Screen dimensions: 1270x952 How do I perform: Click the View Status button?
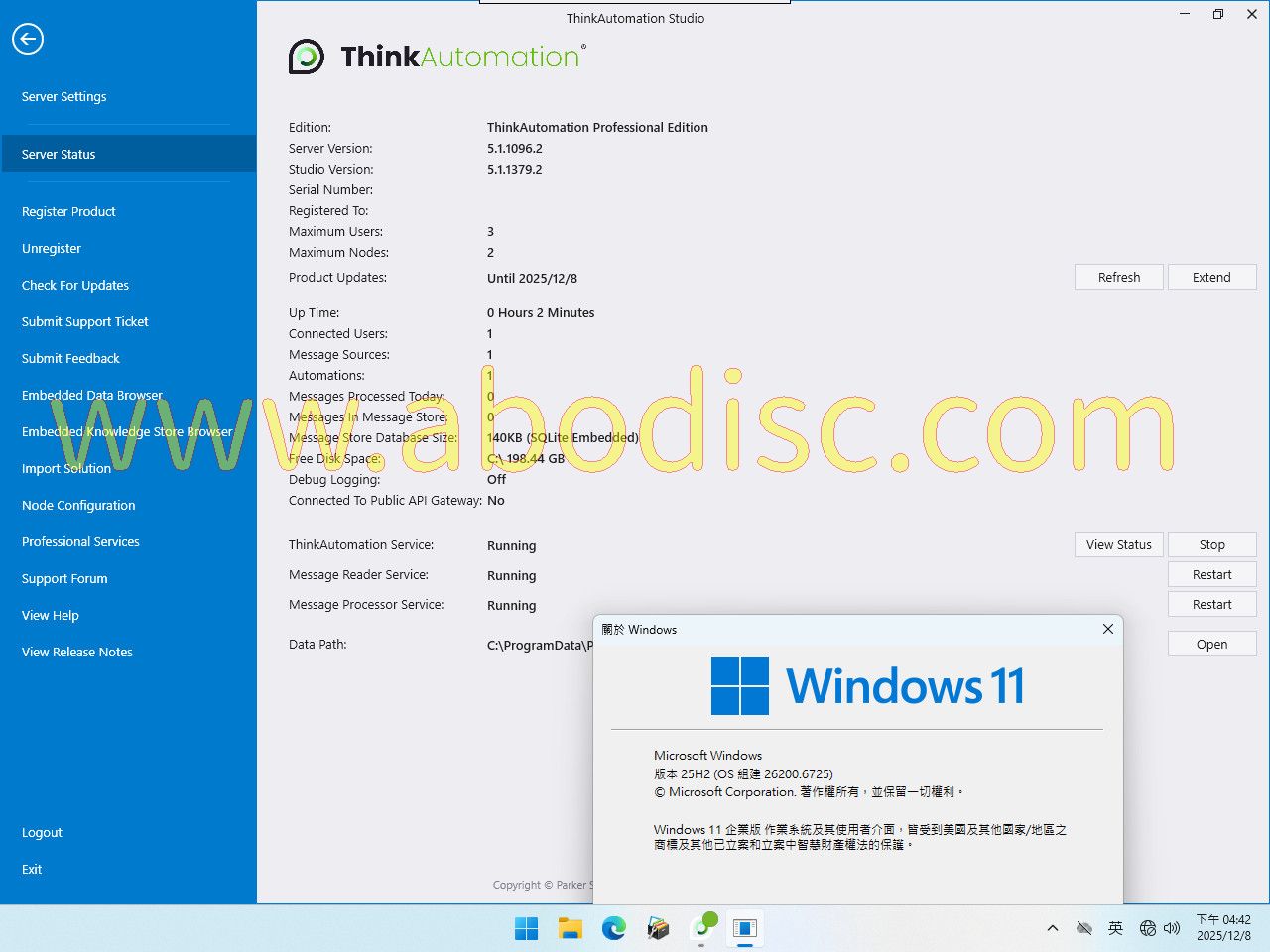(x=1118, y=544)
